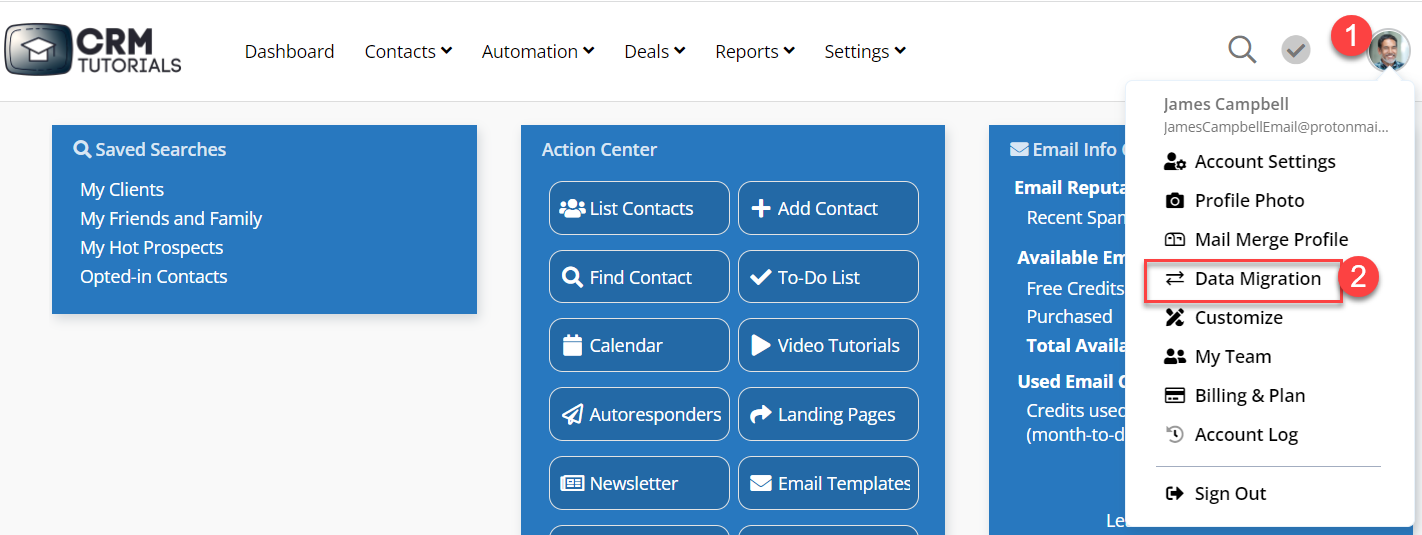Expand the Reports dropdown menu
Image resolution: width=1422 pixels, height=535 pixels.
[x=755, y=51]
